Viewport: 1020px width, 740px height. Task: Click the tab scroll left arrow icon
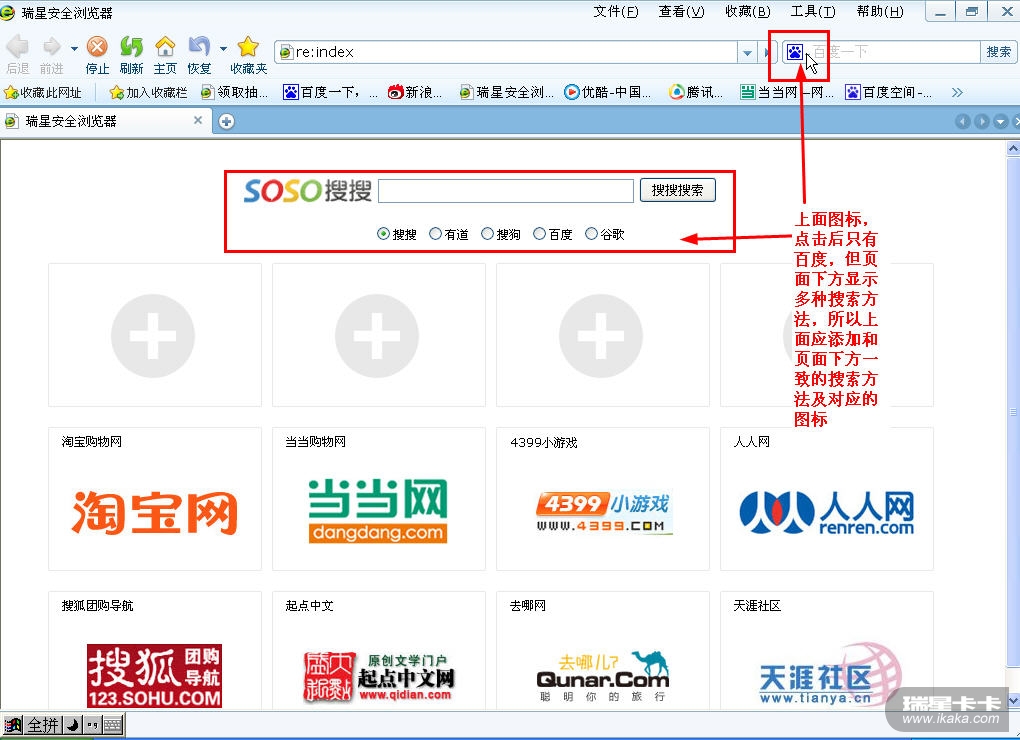click(x=962, y=122)
